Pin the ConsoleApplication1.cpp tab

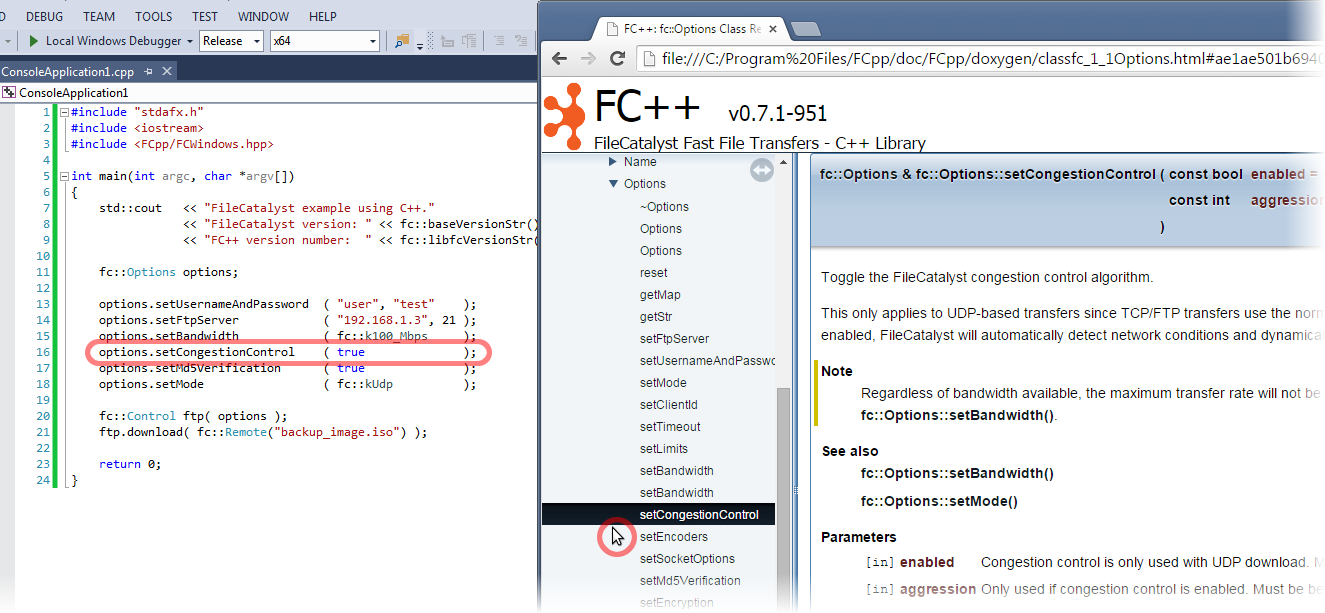point(148,71)
